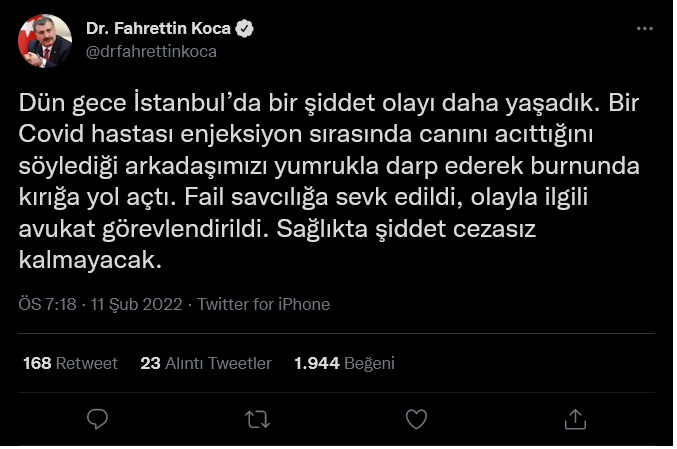
Task: Click the display name Dr. Fahrettin Koca
Action: tap(159, 29)
